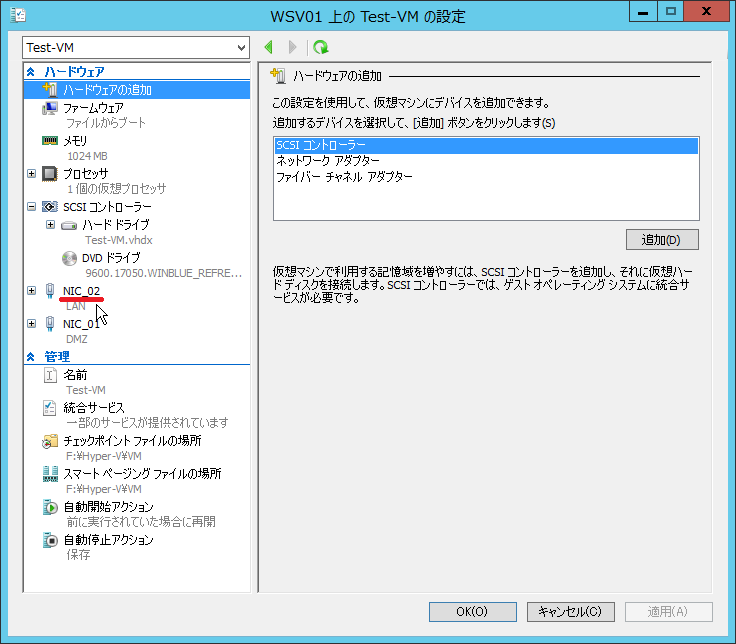Click the DVD ドライブ disc icon
Screen dimensions: 736x644
coord(69,258)
